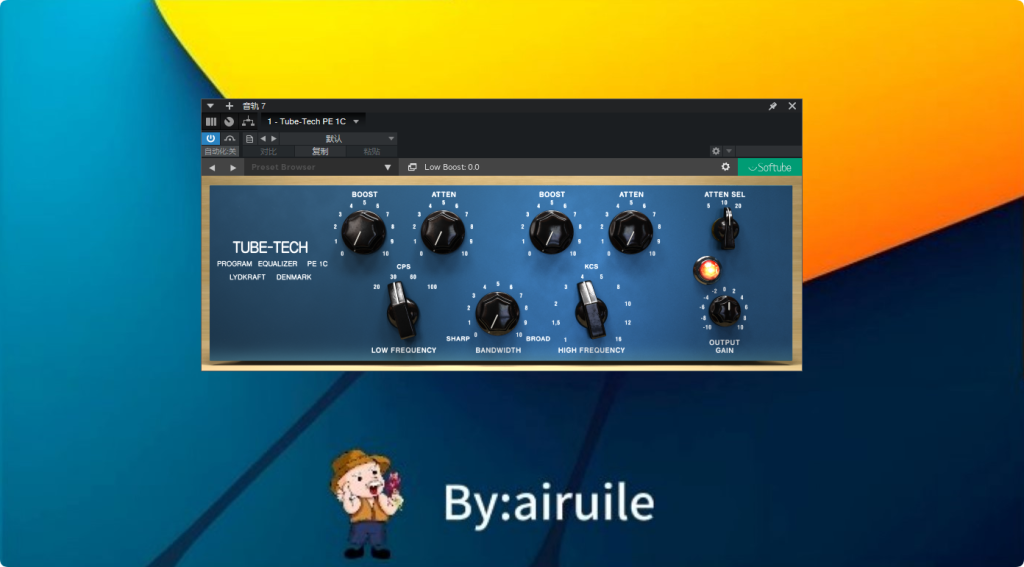Click the low-frequency ATTEN knob
Image resolution: width=1024 pixels, height=567 pixels.
click(x=443, y=232)
